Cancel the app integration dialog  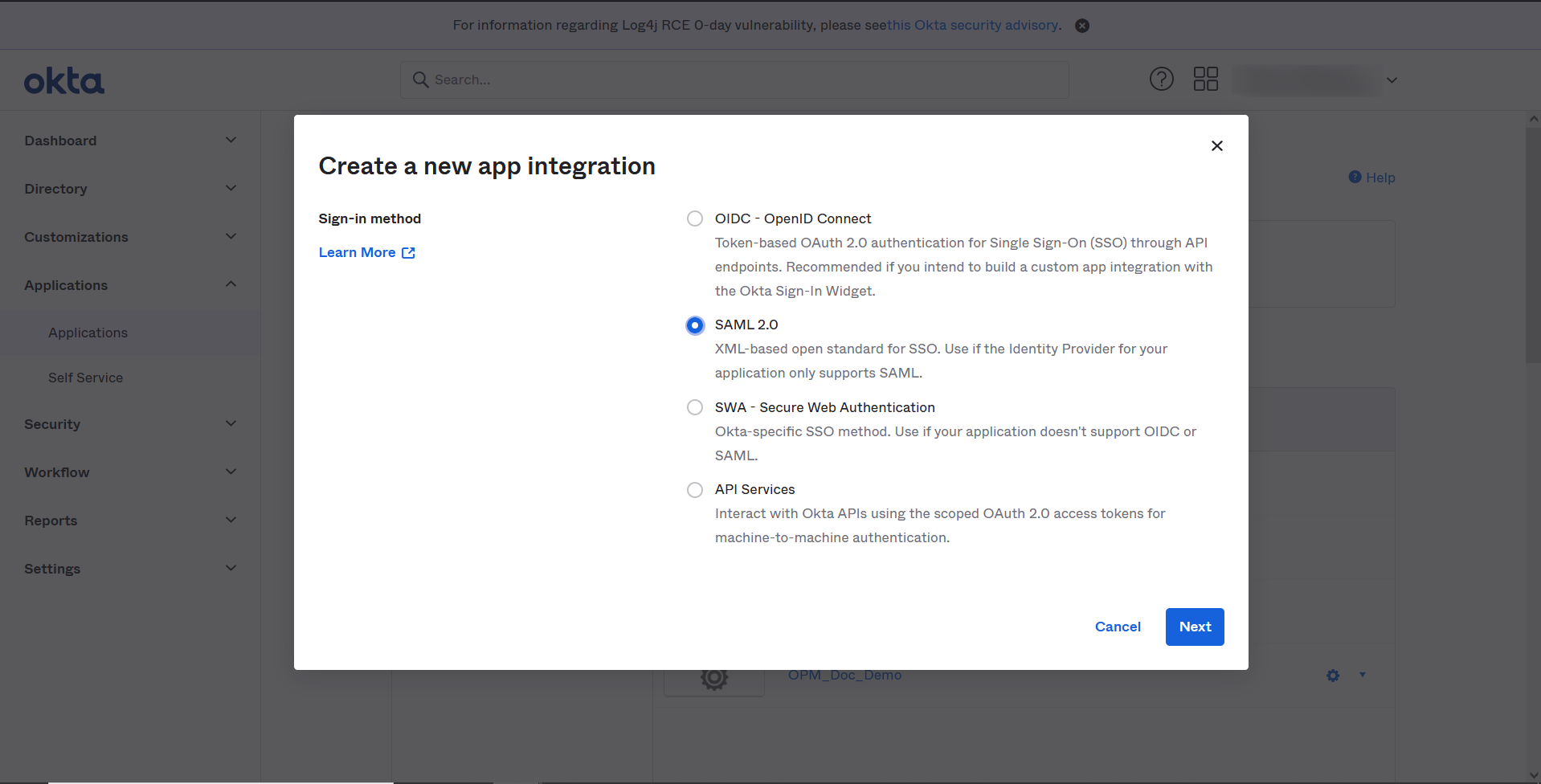(1117, 627)
